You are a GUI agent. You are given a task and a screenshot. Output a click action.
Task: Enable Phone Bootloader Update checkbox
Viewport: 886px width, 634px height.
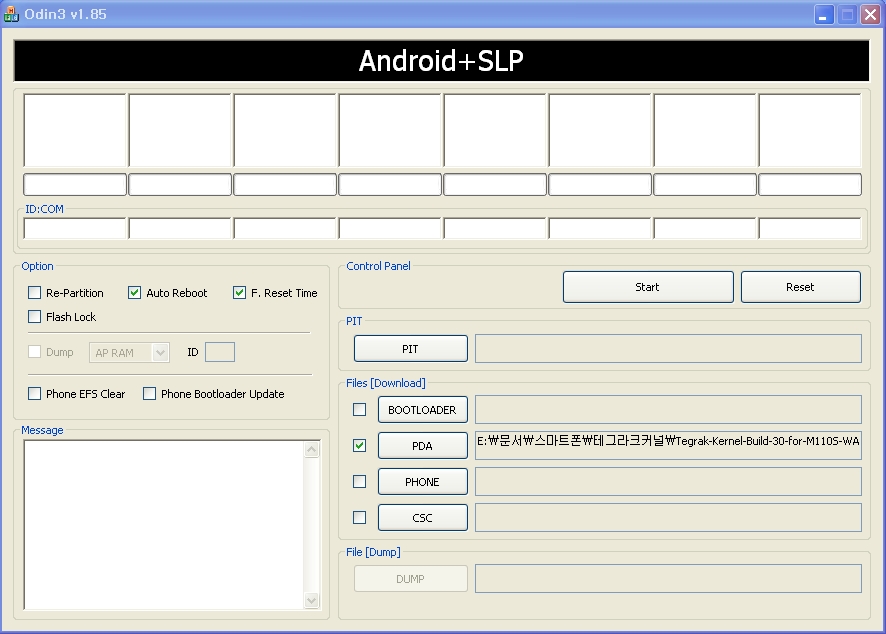tap(150, 394)
